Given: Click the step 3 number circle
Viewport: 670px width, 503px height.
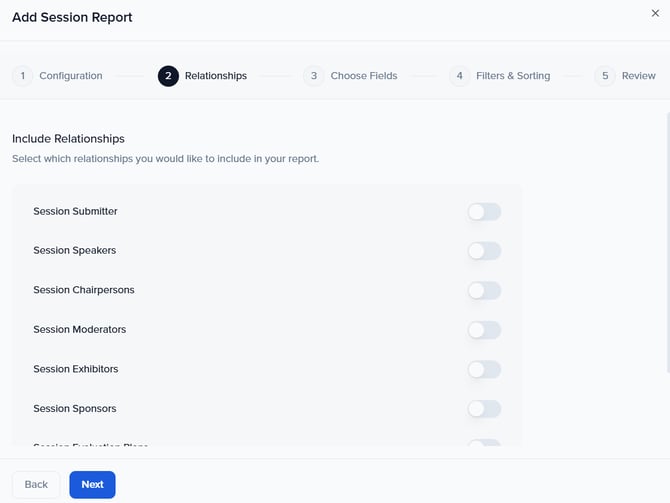Looking at the screenshot, I should coord(314,76).
